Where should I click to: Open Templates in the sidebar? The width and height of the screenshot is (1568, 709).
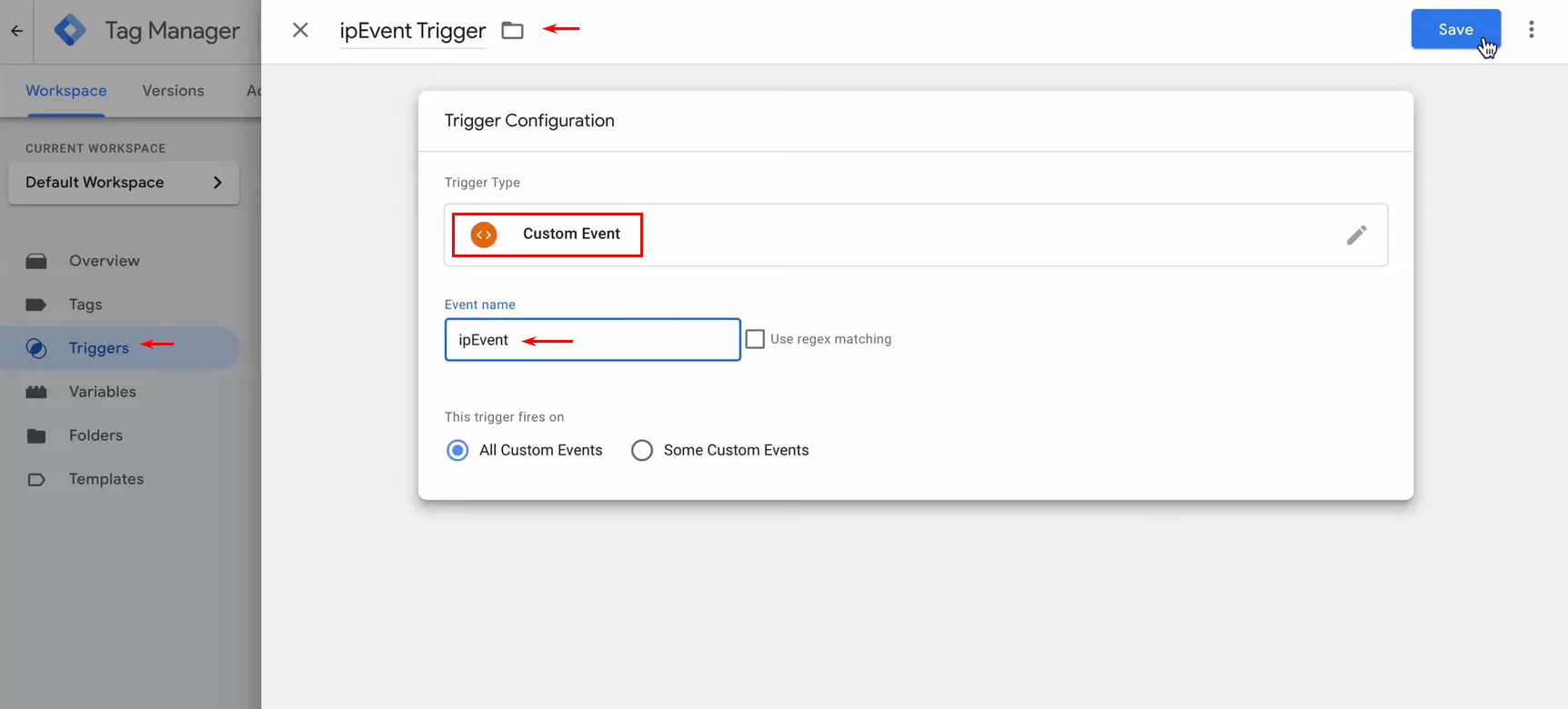[x=106, y=479]
